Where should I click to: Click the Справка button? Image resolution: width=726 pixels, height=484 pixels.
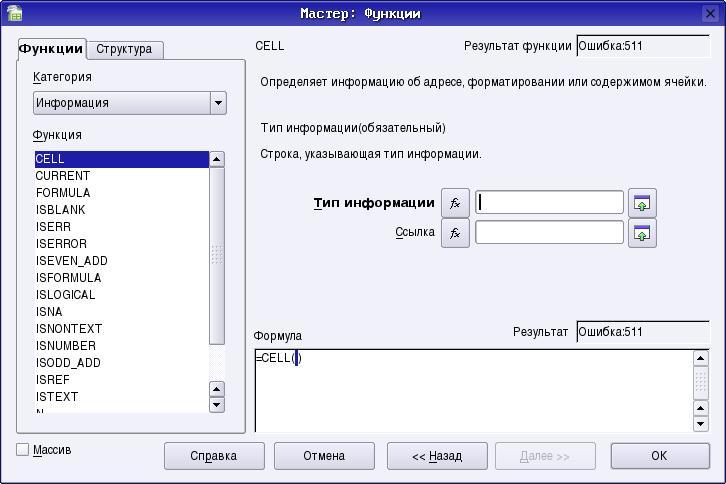pos(214,456)
